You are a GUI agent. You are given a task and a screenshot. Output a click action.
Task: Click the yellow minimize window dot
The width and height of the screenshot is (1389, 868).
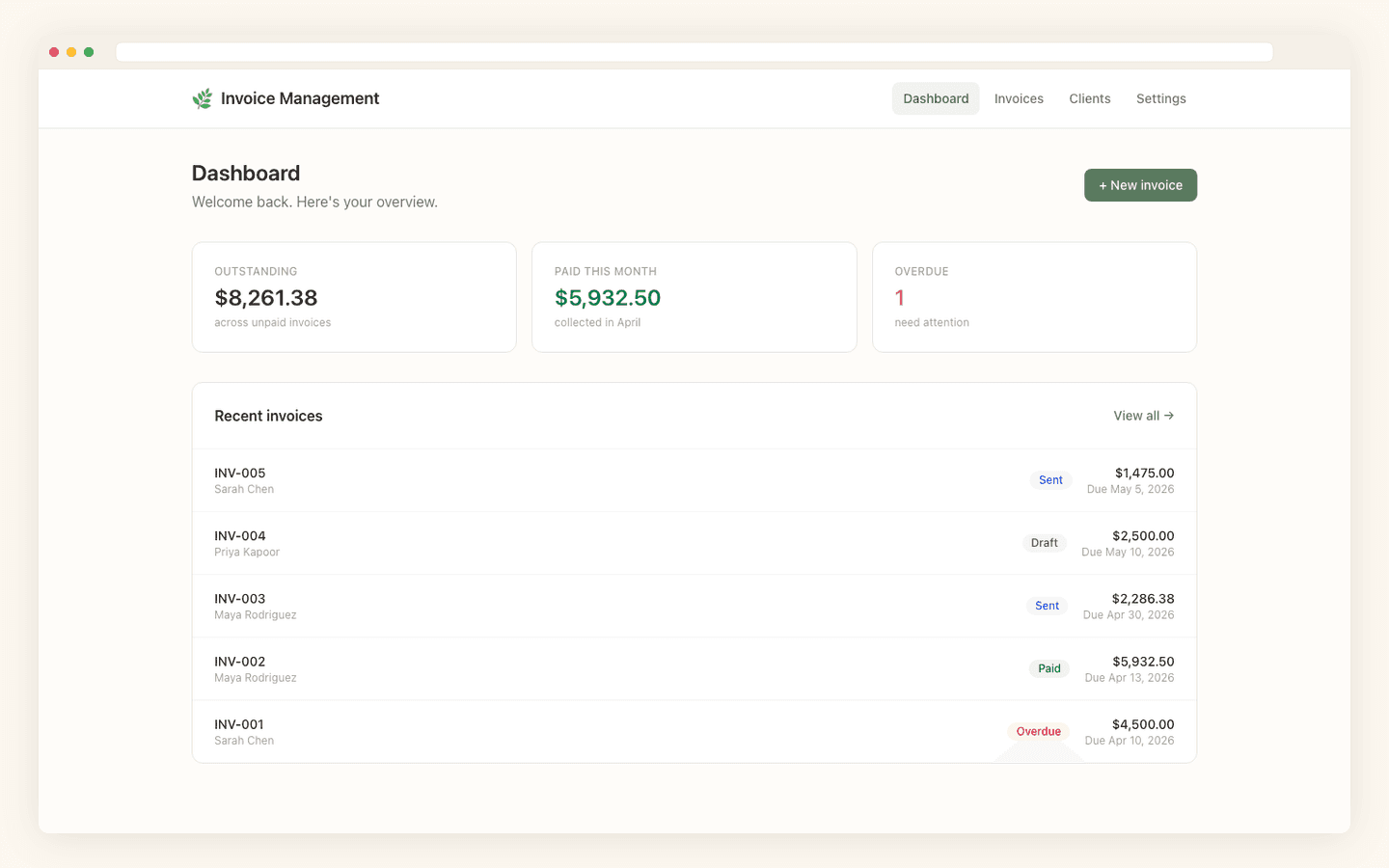[71, 52]
